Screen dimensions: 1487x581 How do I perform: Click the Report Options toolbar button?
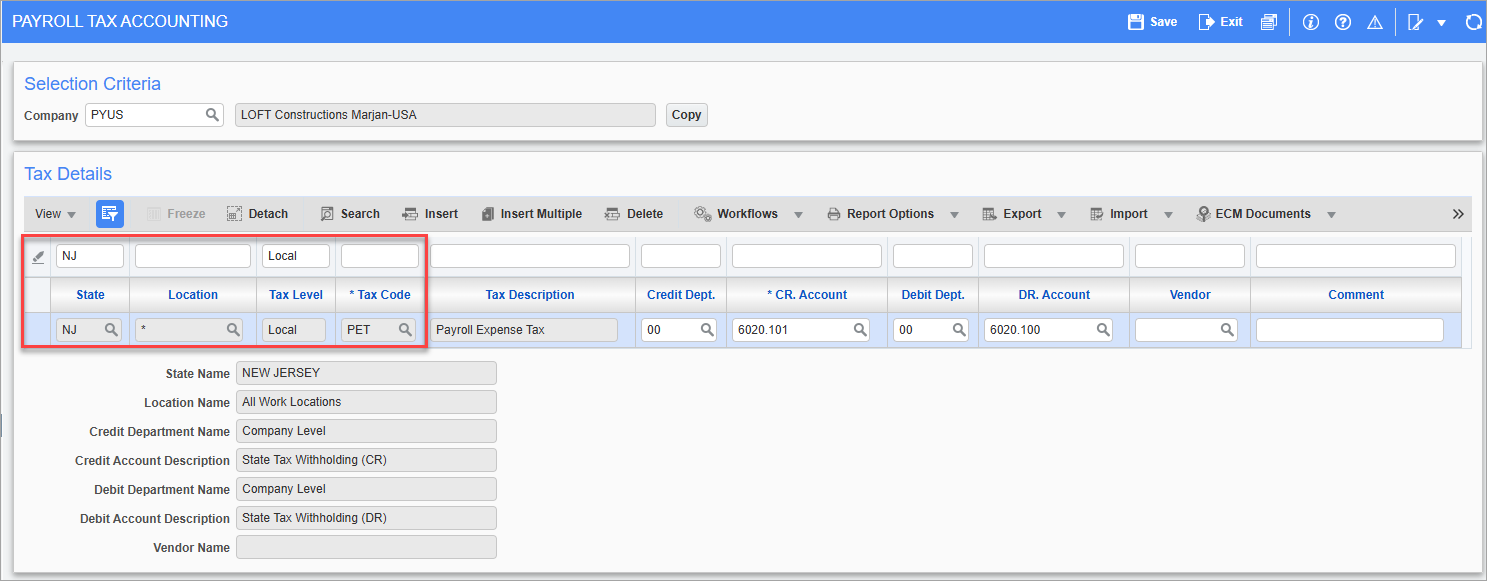pos(880,214)
